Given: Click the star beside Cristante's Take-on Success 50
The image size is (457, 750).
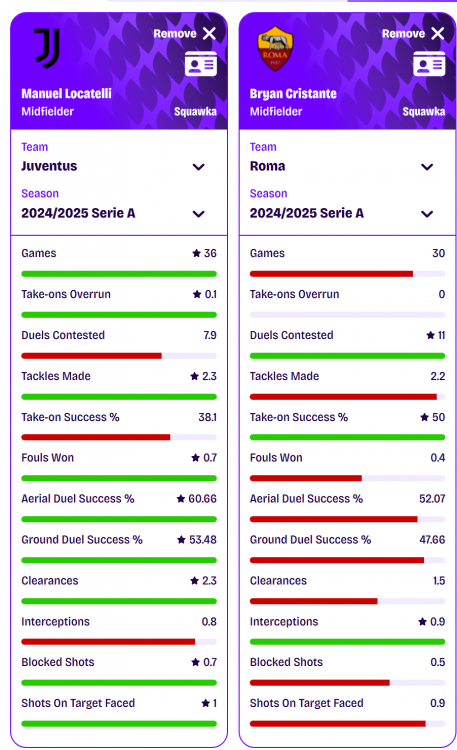Looking at the screenshot, I should pos(424,417).
